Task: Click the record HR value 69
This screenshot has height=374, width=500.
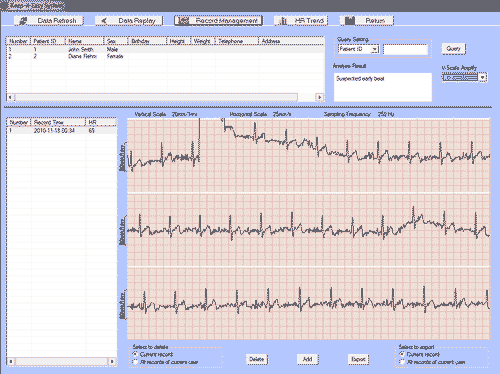Action: [x=92, y=131]
